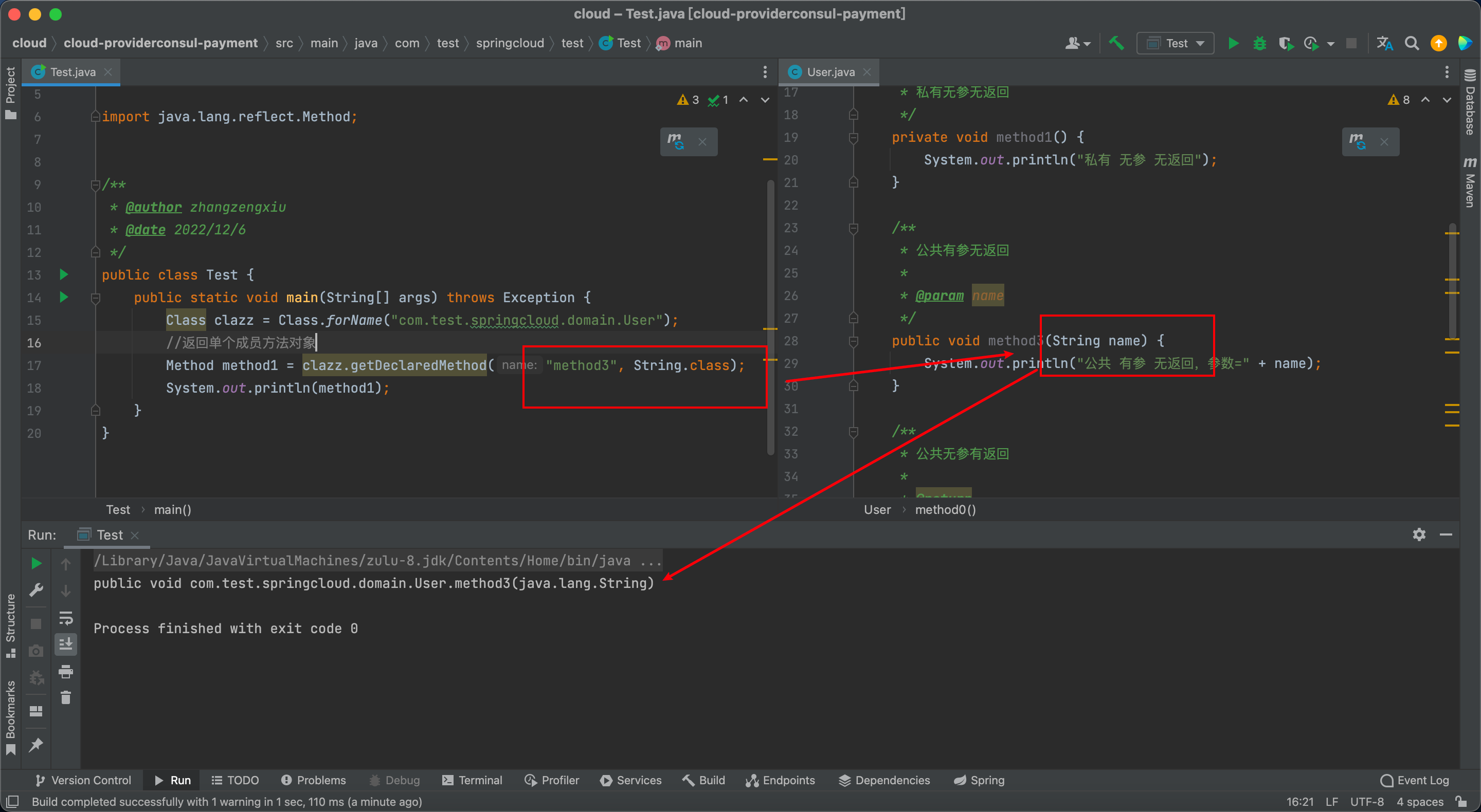Open Test.java editor tab
This screenshot has width=1481, height=812.
(x=73, y=72)
